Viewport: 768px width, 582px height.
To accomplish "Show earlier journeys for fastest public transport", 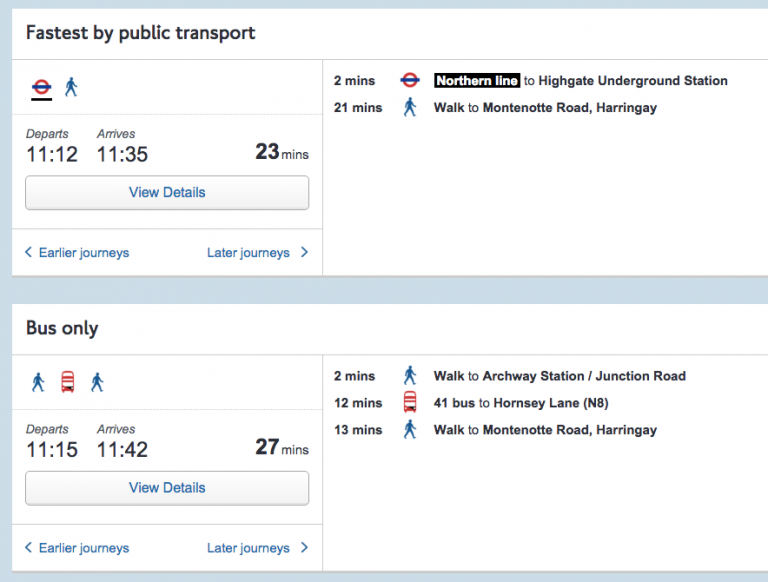I will click(x=77, y=253).
